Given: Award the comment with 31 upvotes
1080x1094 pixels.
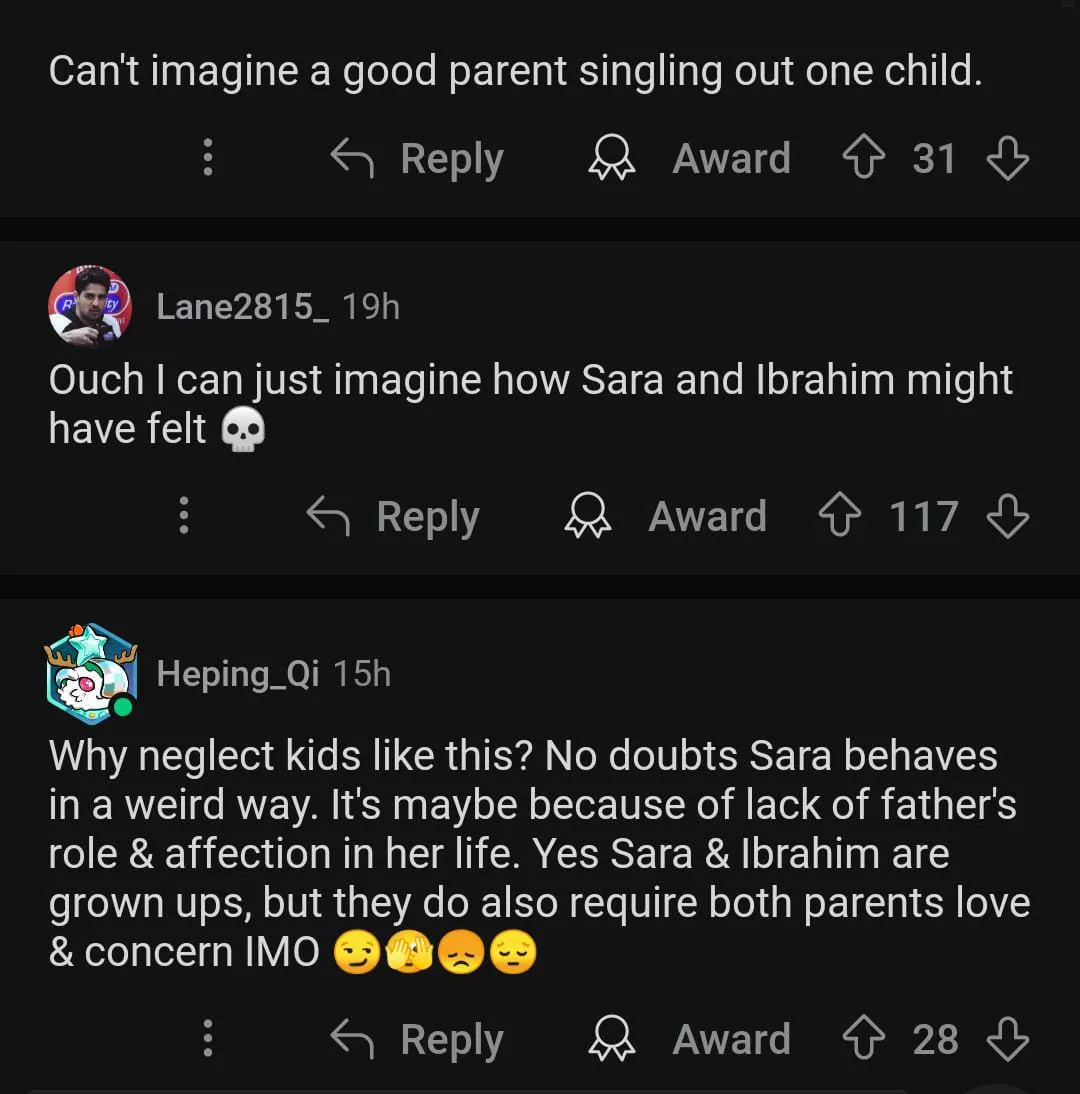Looking at the screenshot, I should pyautogui.click(x=690, y=159).
